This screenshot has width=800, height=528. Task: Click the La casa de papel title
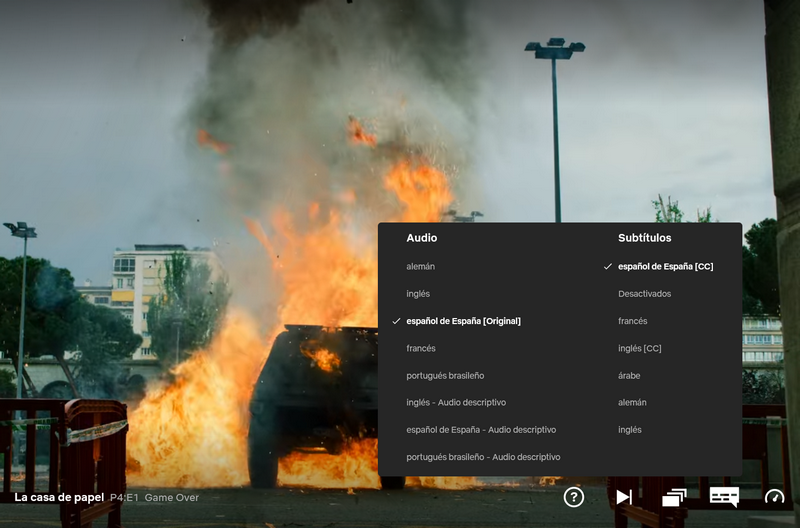59,497
